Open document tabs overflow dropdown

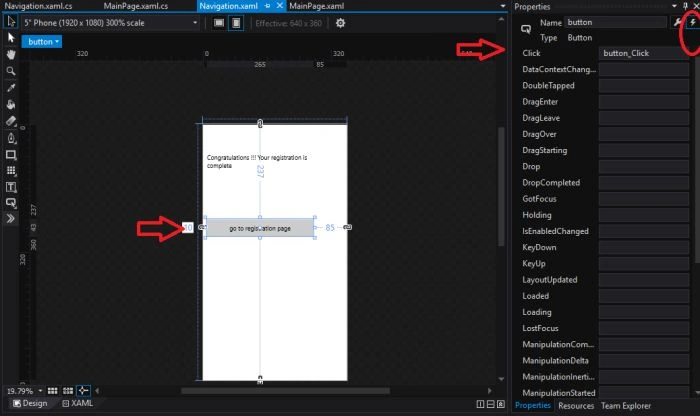coord(503,6)
